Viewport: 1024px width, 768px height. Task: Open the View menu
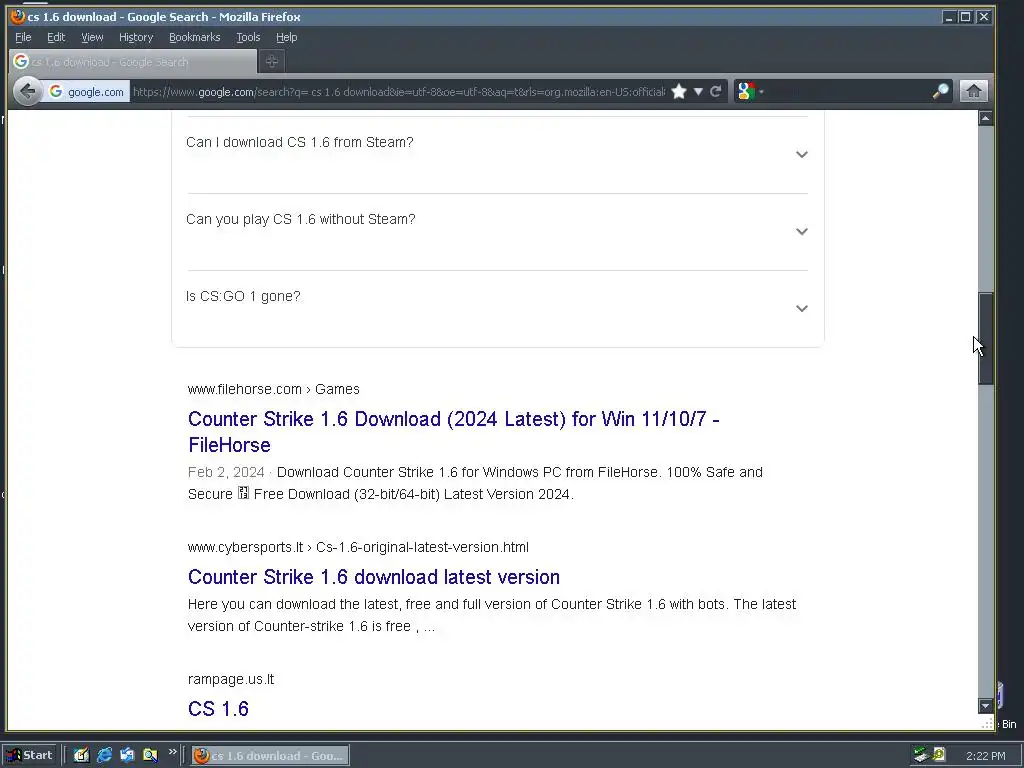(92, 37)
